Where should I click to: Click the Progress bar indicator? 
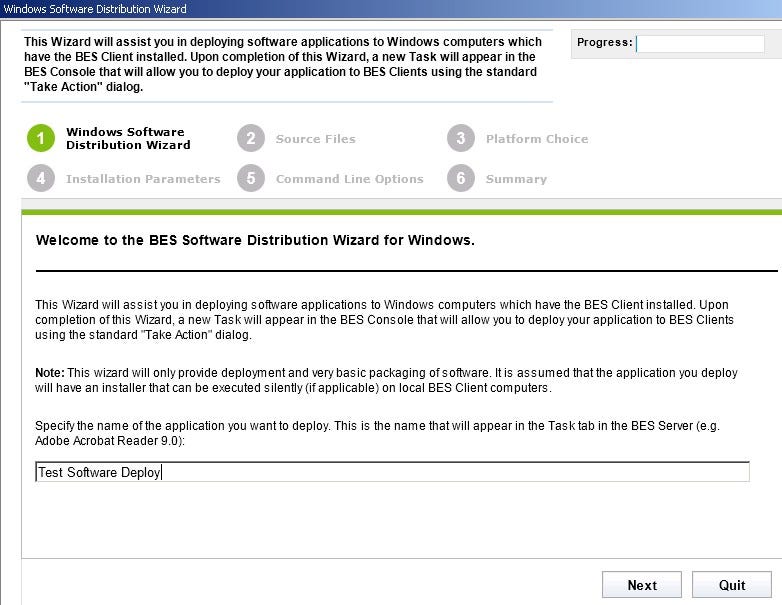pyautogui.click(x=700, y=43)
